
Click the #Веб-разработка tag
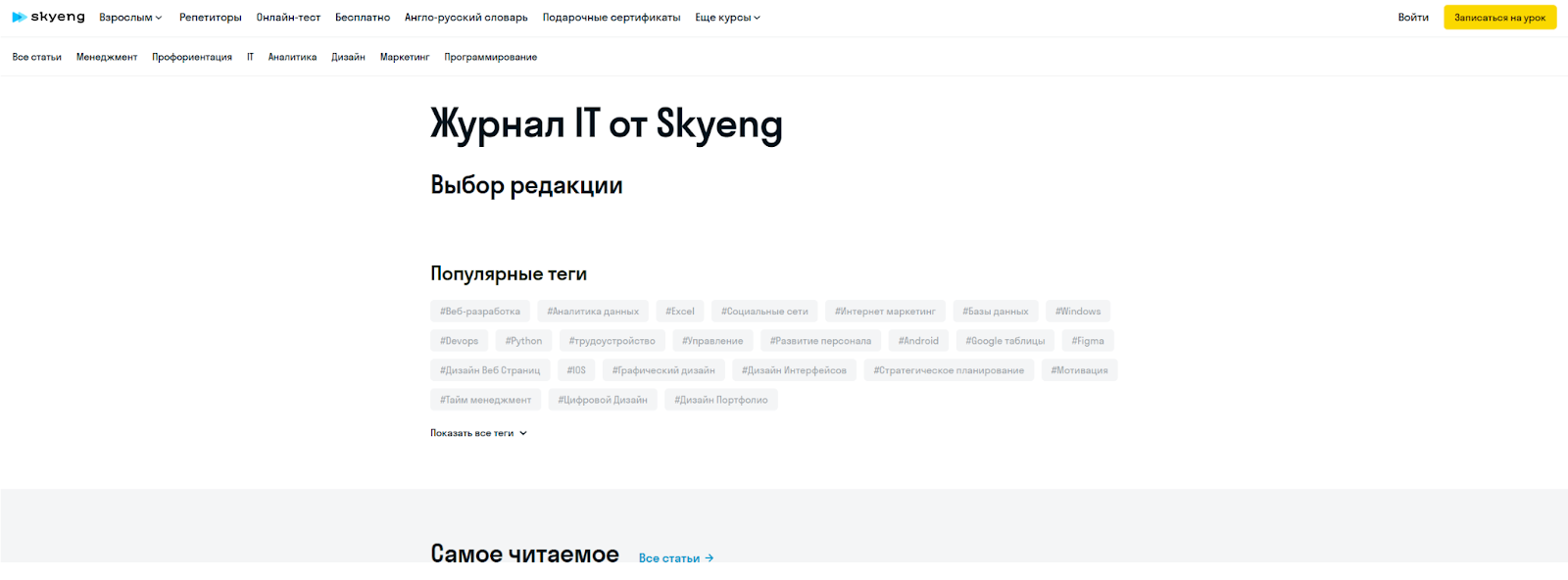(x=480, y=312)
